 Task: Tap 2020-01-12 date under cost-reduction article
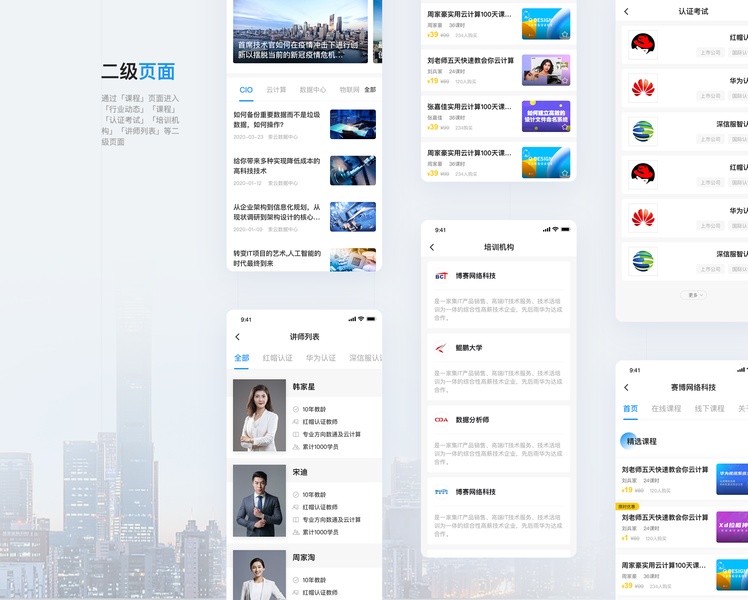tap(247, 183)
